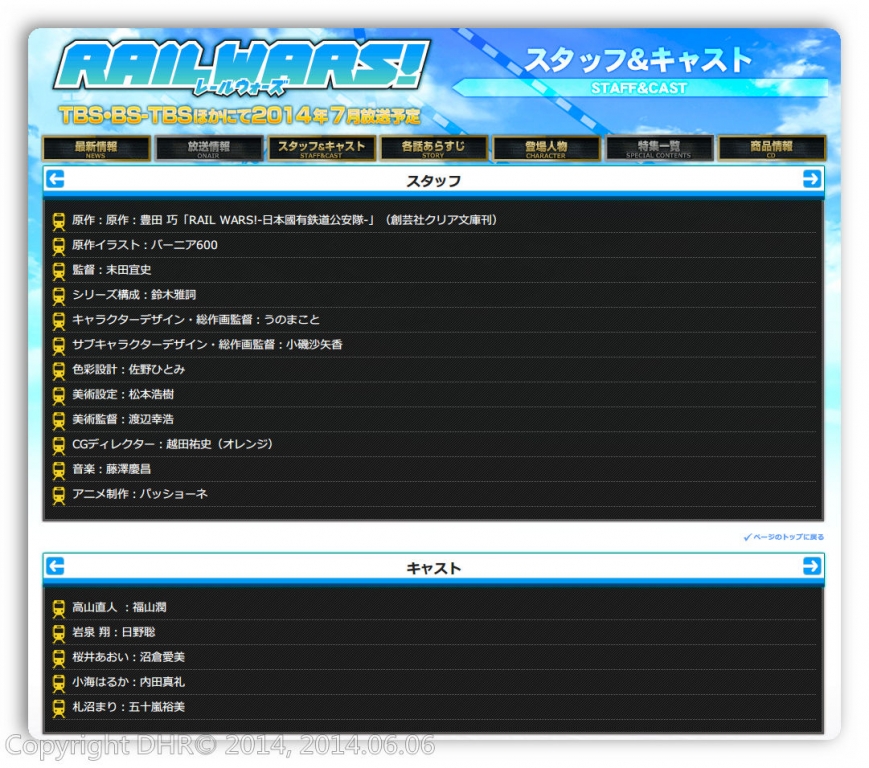Select the スタッフ&キャスト tab
The width and height of the screenshot is (869, 768).
pyautogui.click(x=321, y=150)
